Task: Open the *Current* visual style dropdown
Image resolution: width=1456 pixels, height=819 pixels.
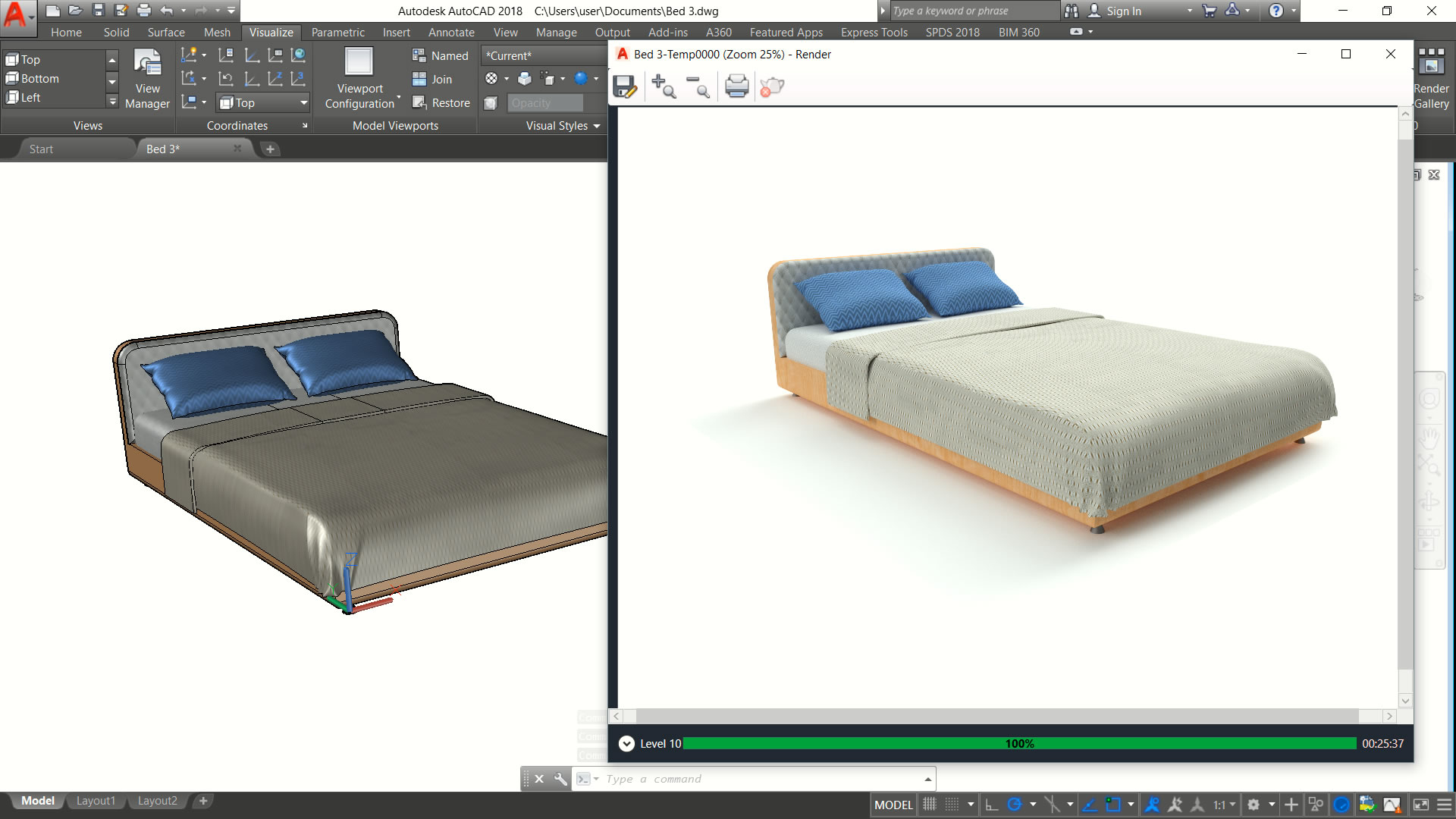Action: click(543, 55)
